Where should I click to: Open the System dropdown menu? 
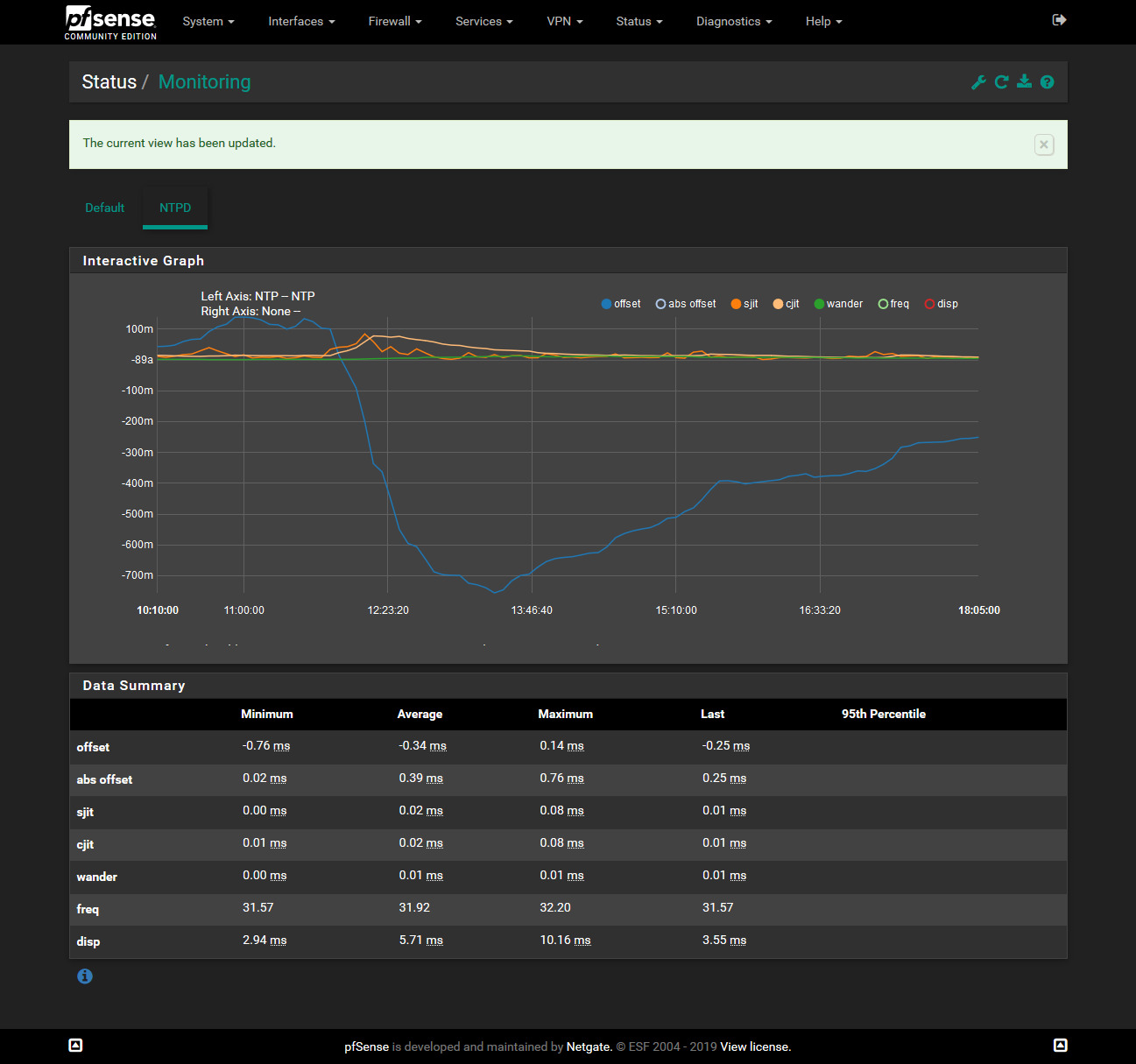[208, 21]
